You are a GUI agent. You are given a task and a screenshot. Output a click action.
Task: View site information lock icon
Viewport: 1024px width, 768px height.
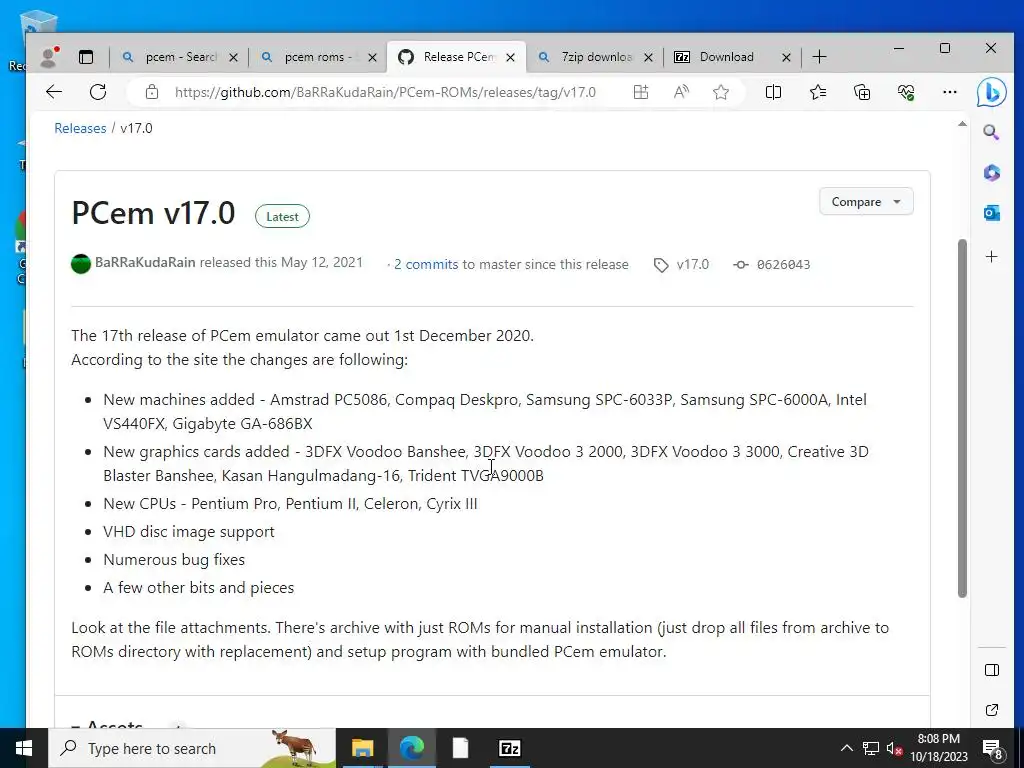pyautogui.click(x=152, y=92)
